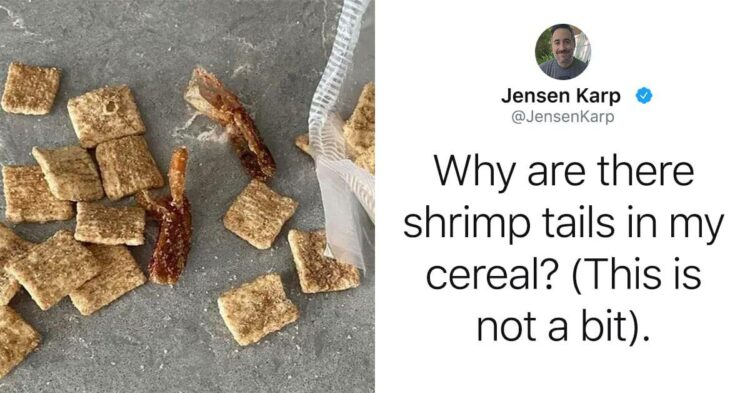The height and width of the screenshot is (393, 750).
Task: Click the lone cereal square at photo's top-left
Action: click(x=30, y=89)
